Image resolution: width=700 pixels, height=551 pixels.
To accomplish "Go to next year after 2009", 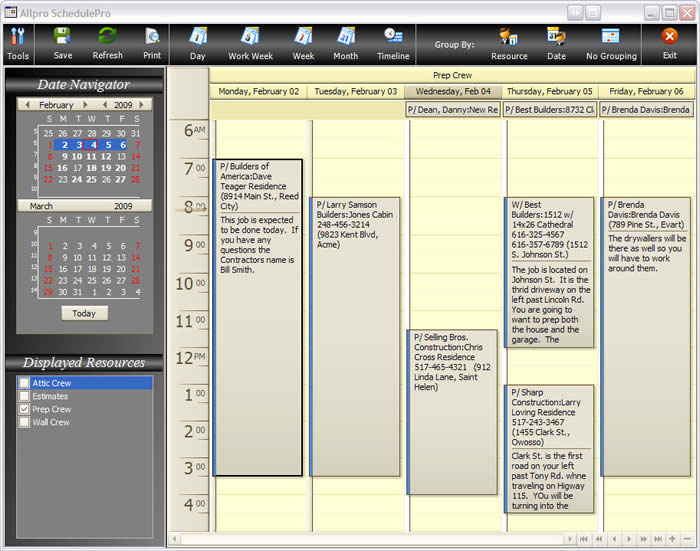I will pos(142,104).
